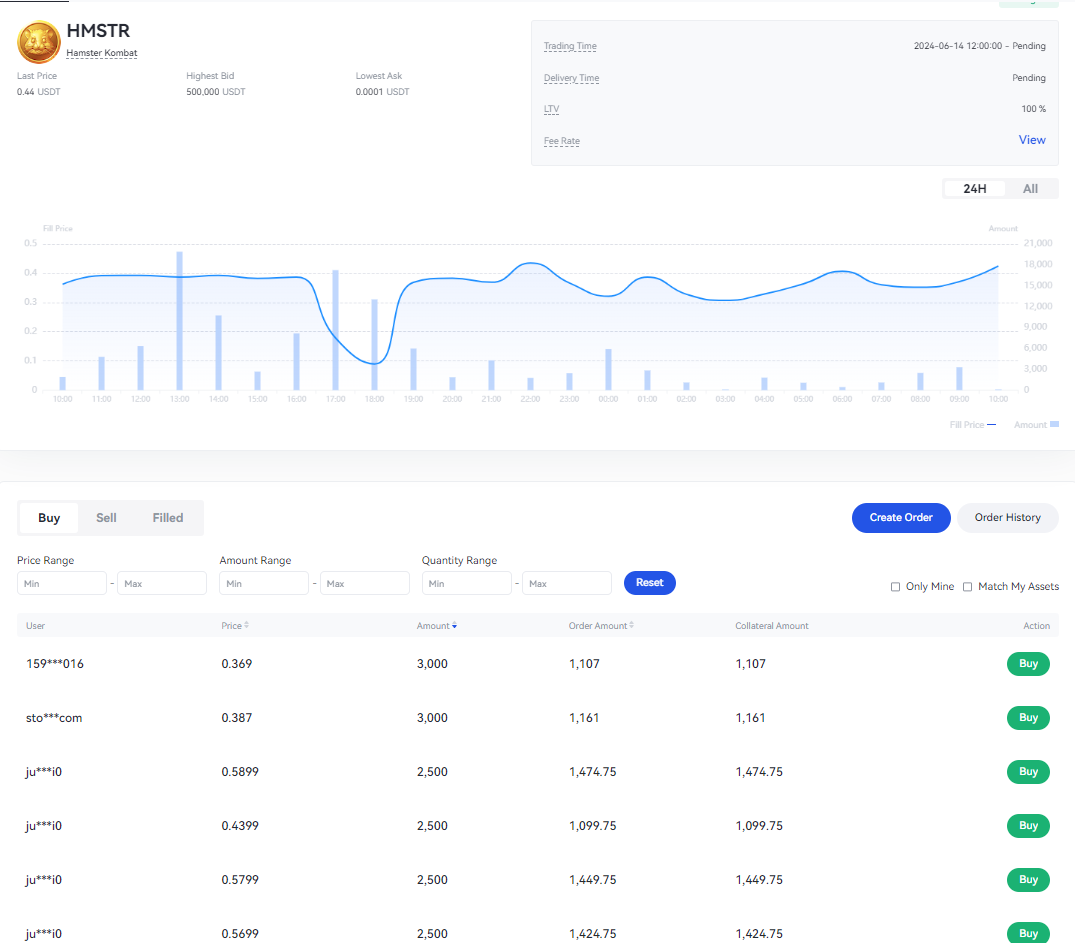Select the All chart range
The height and width of the screenshot is (943, 1075).
coord(1030,189)
